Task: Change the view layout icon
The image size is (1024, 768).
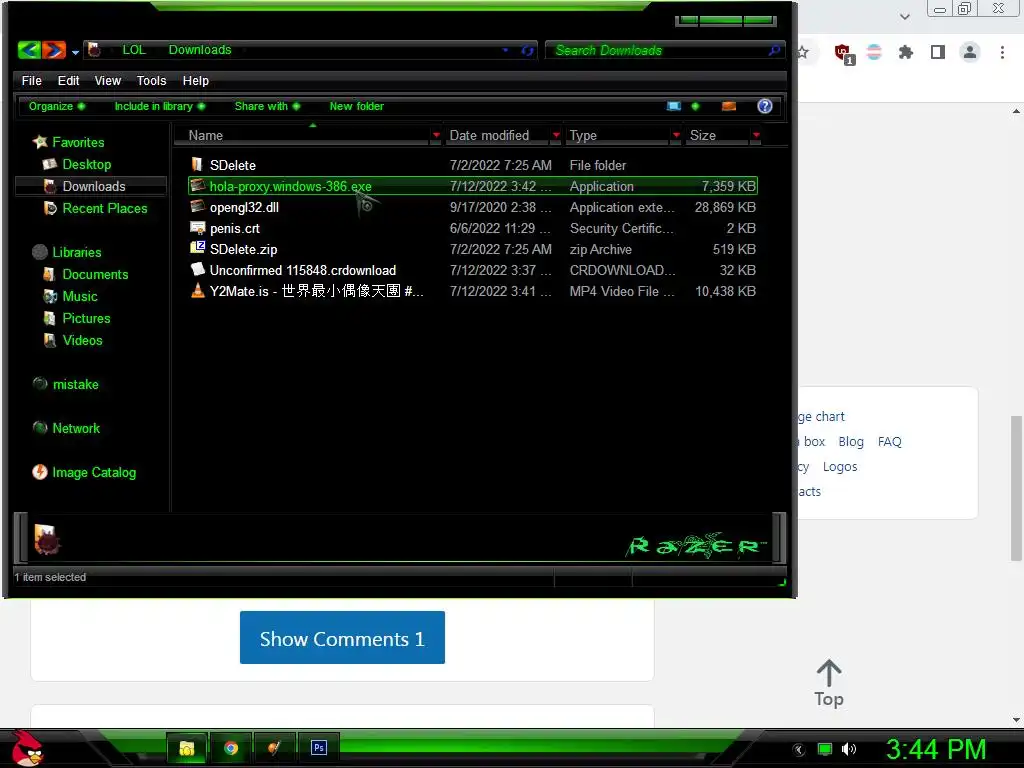Action: click(674, 106)
